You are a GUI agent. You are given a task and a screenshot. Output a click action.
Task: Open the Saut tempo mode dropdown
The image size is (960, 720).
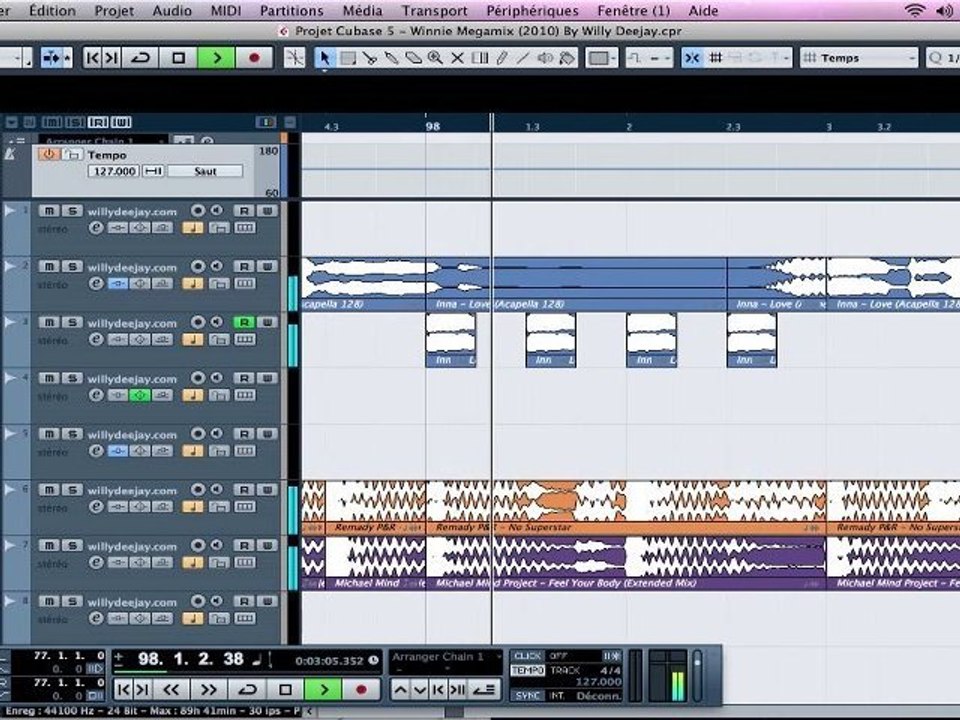coord(205,171)
